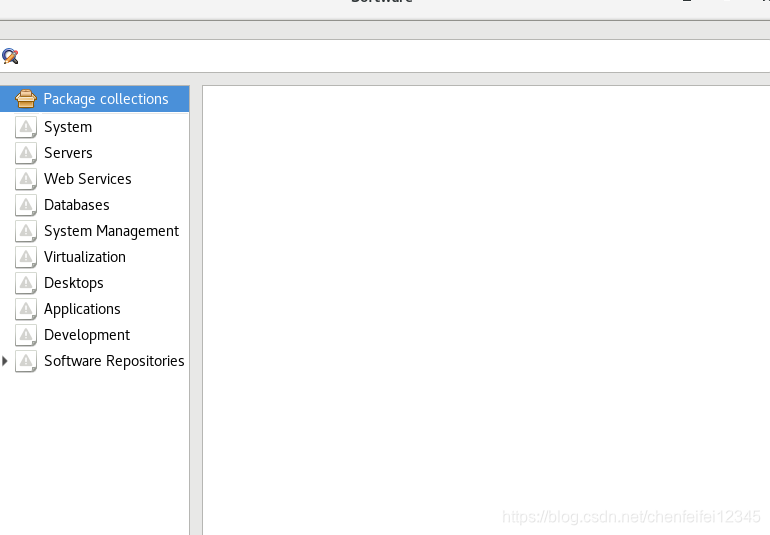Click the icon beside Web Services

click(26, 179)
